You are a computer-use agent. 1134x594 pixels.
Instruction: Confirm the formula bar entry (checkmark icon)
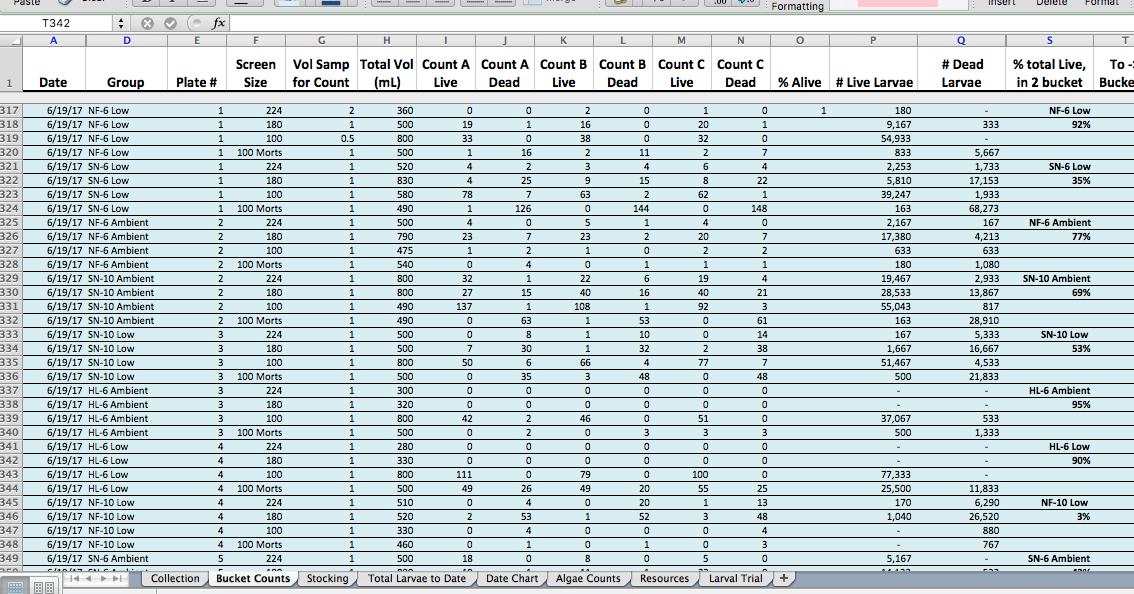(x=171, y=23)
